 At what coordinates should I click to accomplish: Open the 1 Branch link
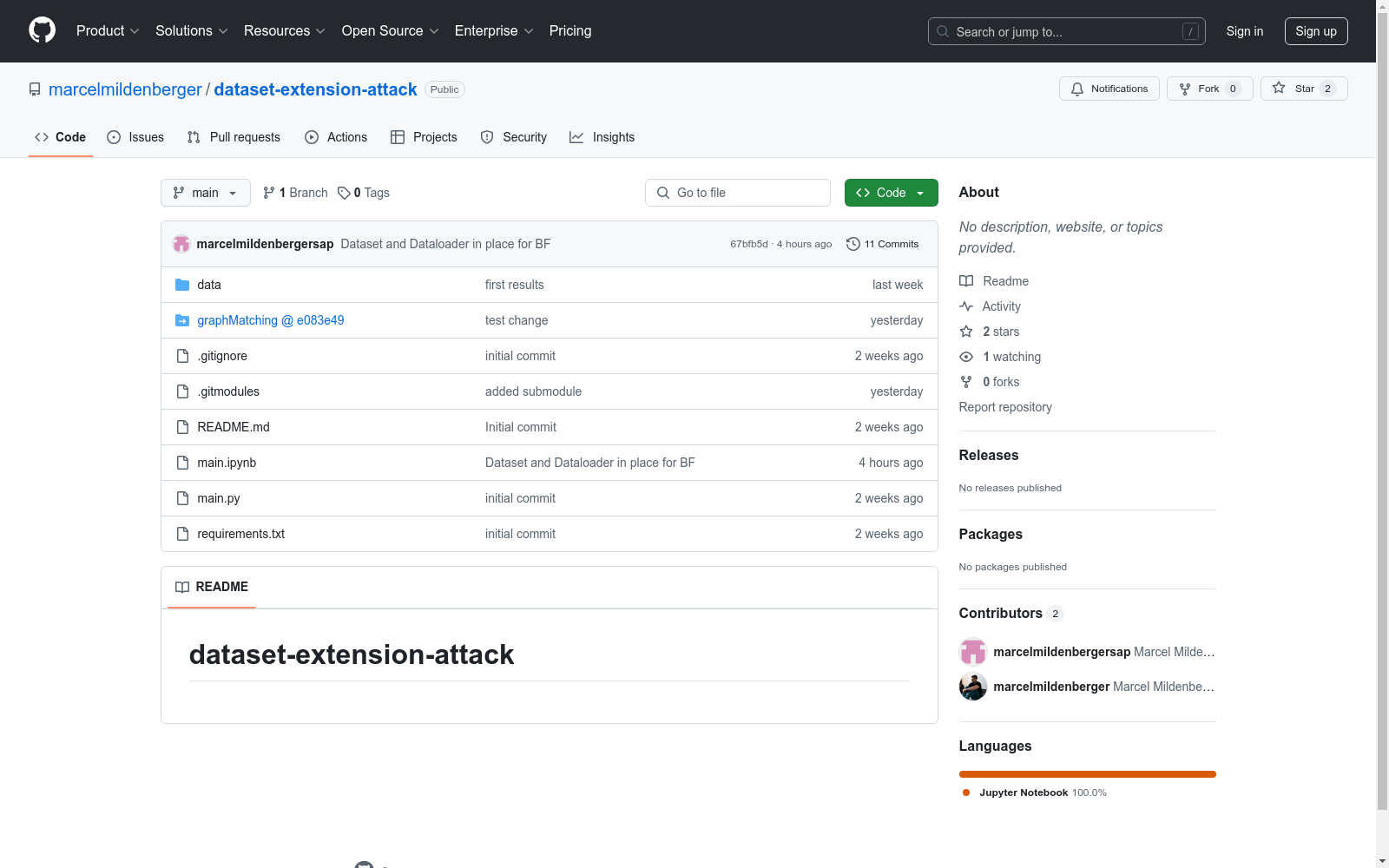295,193
